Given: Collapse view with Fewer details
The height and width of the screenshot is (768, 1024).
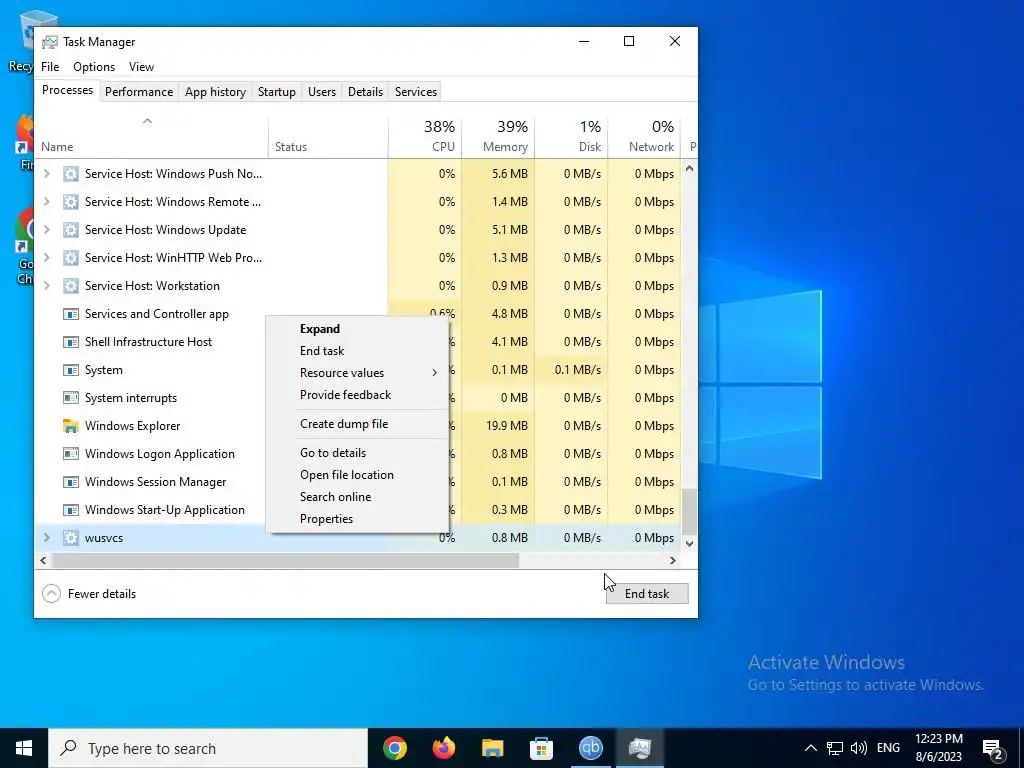Looking at the screenshot, I should [x=89, y=594].
